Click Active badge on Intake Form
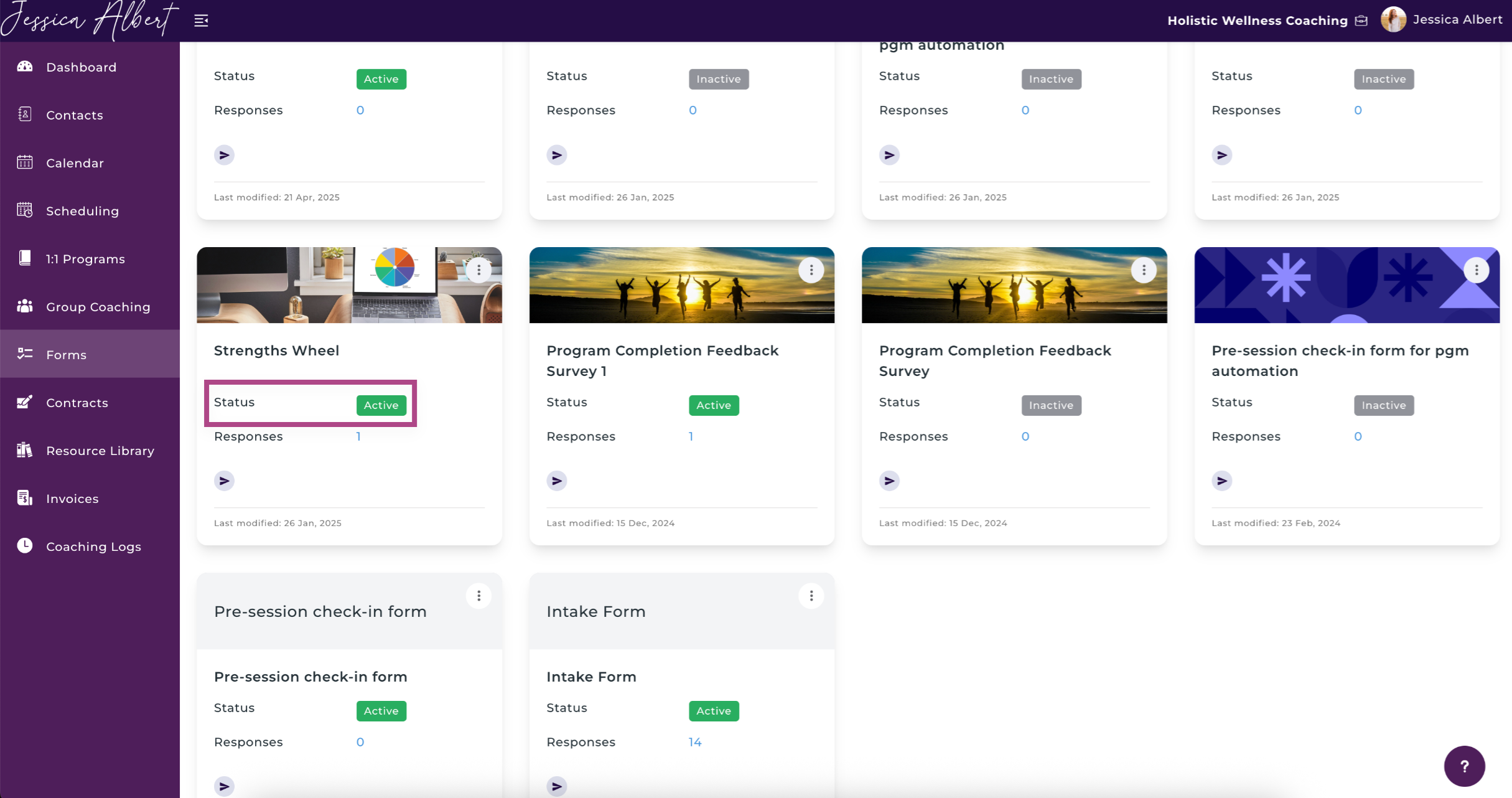The image size is (1512, 798). tap(714, 711)
